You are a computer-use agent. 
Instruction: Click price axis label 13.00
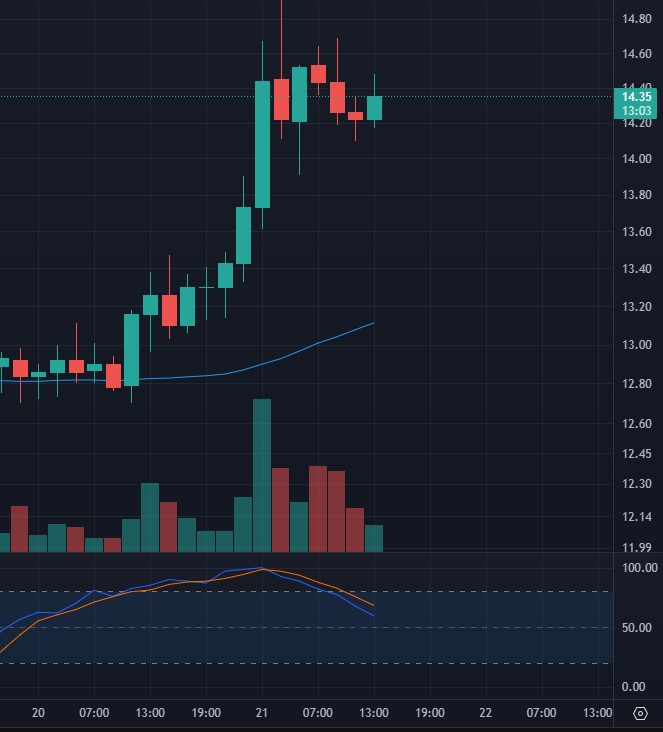(x=636, y=345)
